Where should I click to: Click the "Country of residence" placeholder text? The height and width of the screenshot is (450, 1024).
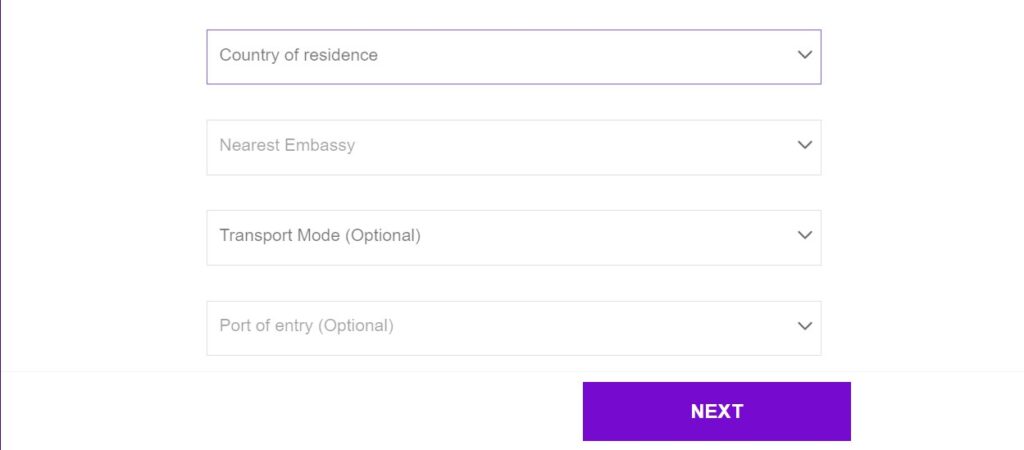pyautogui.click(x=298, y=55)
